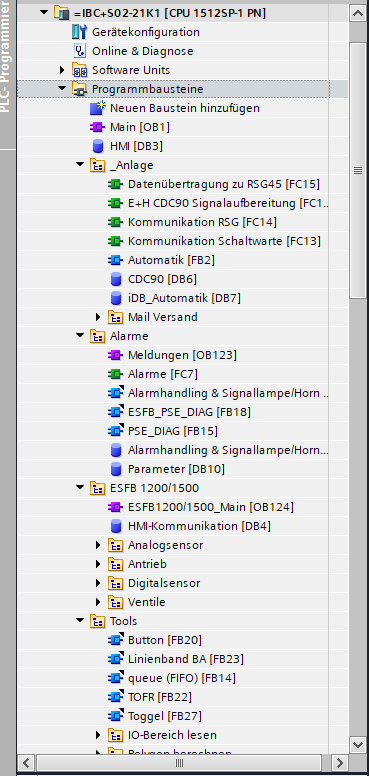Select the Alarmhandling & Signallampe/Horn function block

tap(228, 393)
